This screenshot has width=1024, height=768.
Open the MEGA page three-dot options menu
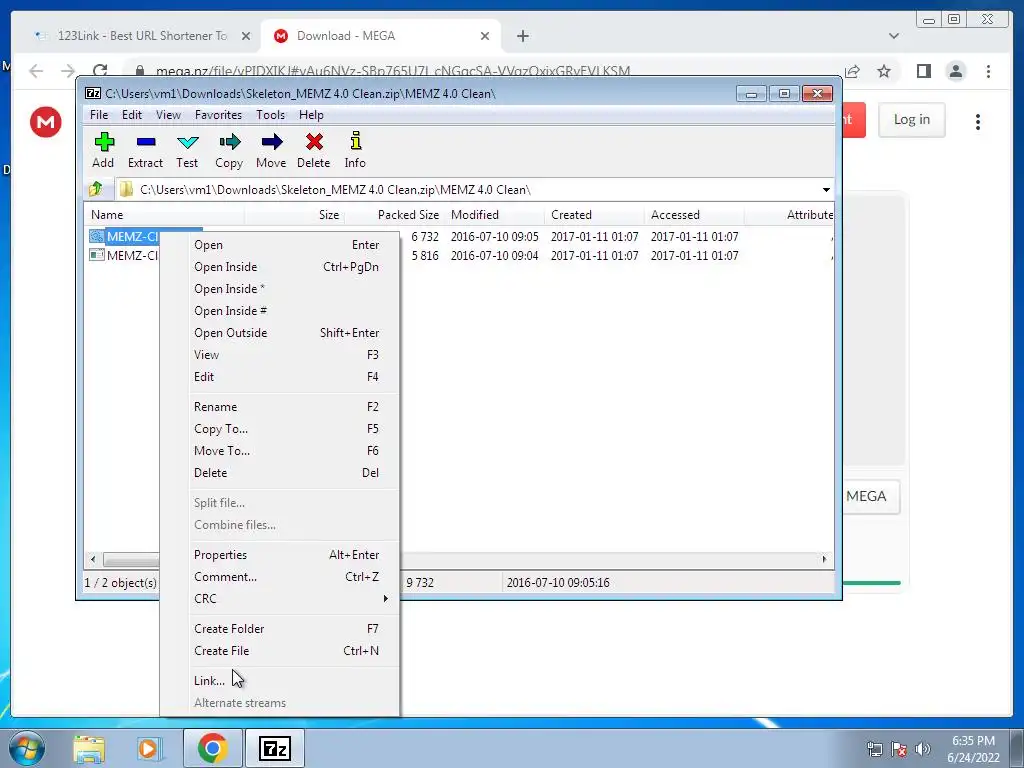point(978,121)
